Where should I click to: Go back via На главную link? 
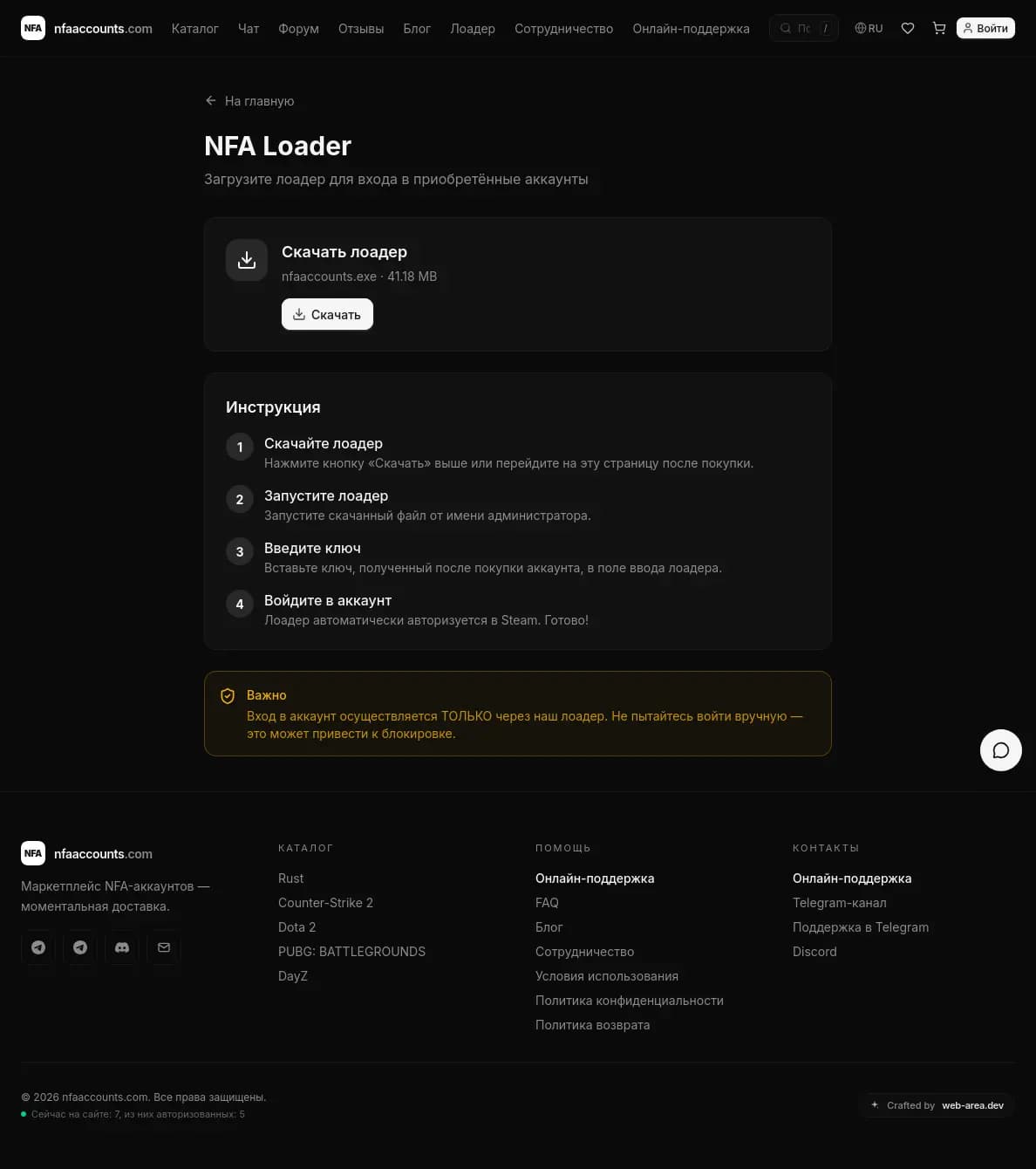point(249,101)
